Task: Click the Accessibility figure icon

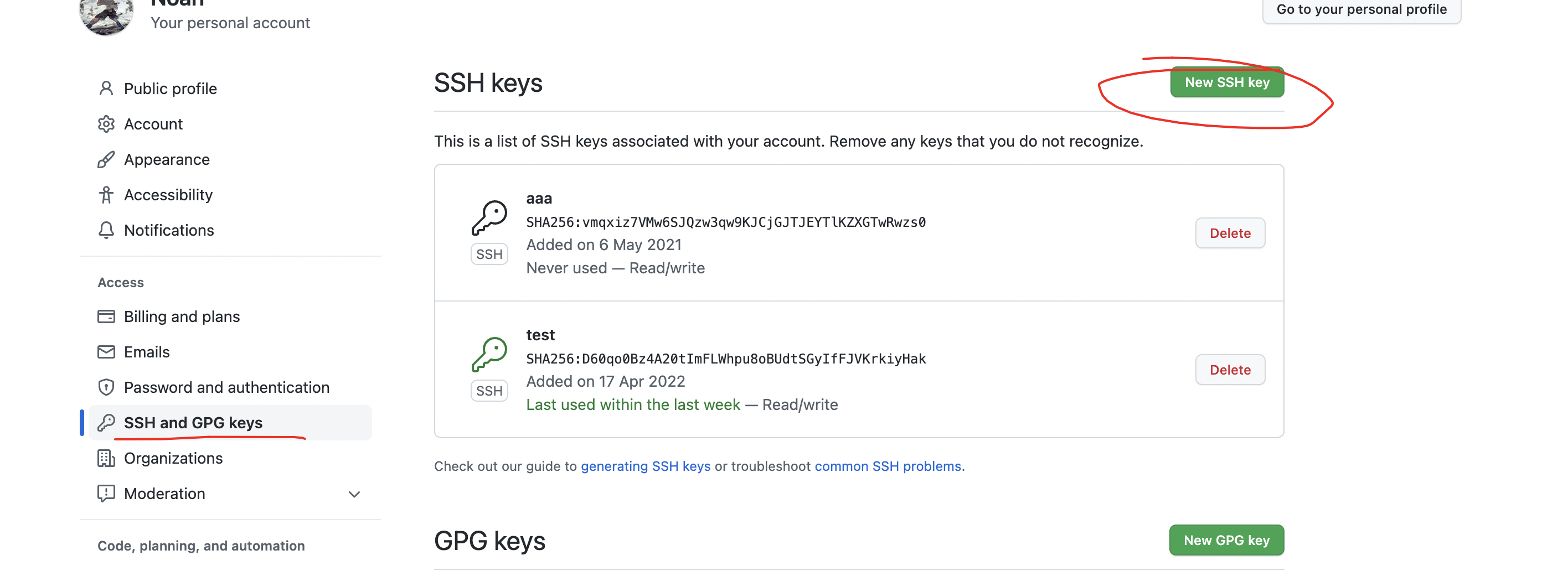Action: pyautogui.click(x=106, y=195)
